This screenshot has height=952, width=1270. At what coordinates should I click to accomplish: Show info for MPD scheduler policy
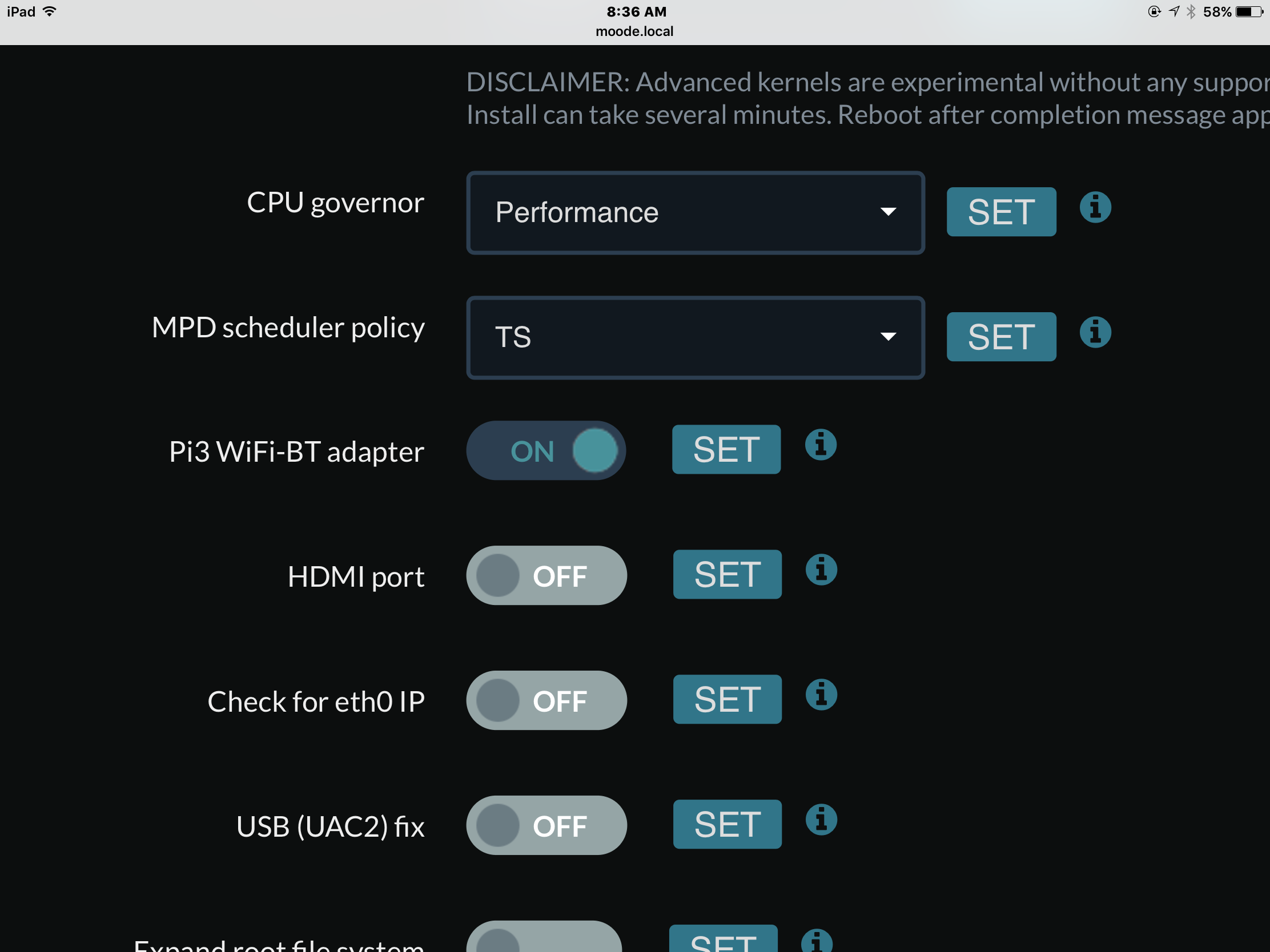(1095, 332)
